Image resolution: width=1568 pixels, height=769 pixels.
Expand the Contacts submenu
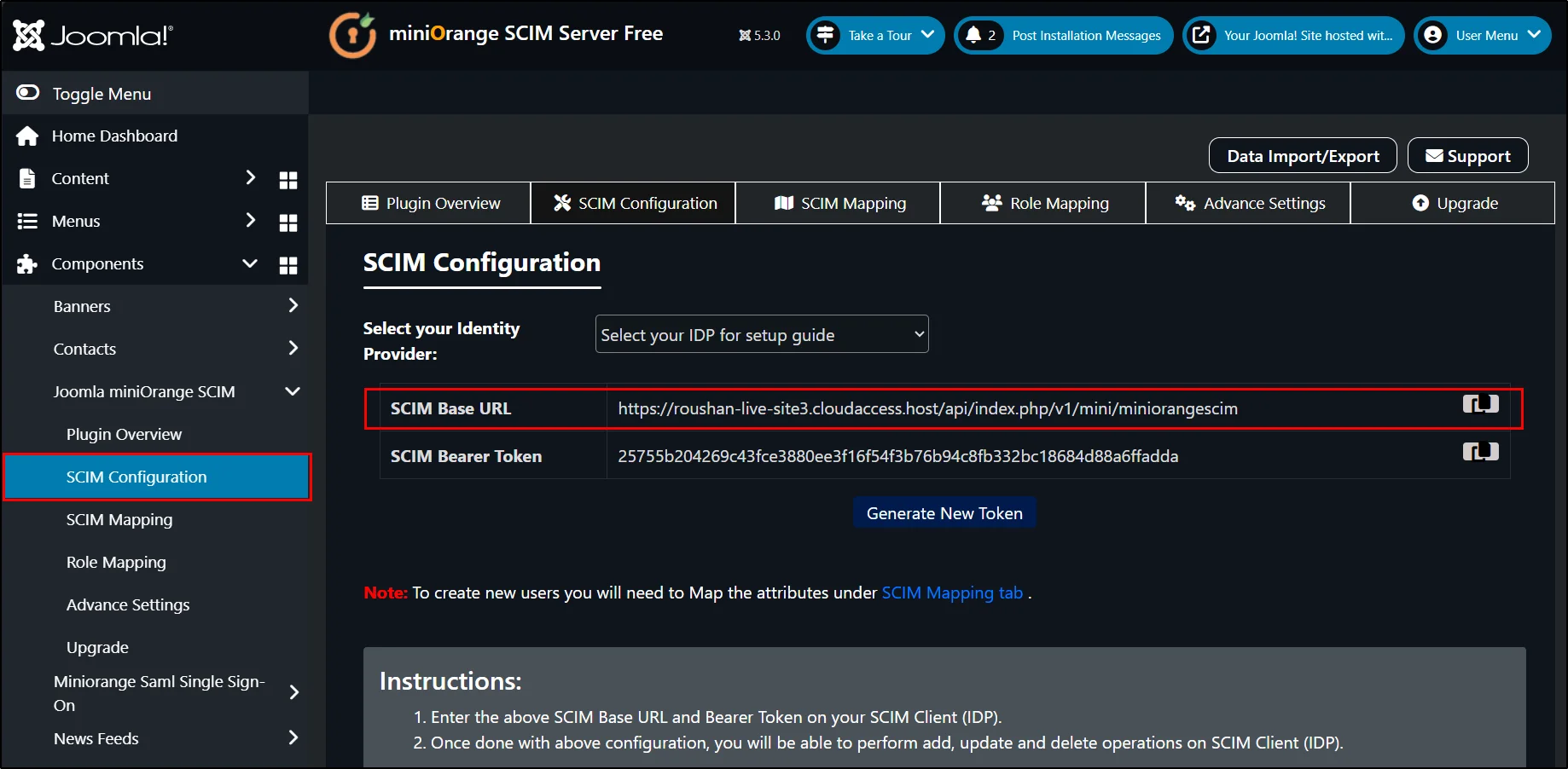pos(293,348)
